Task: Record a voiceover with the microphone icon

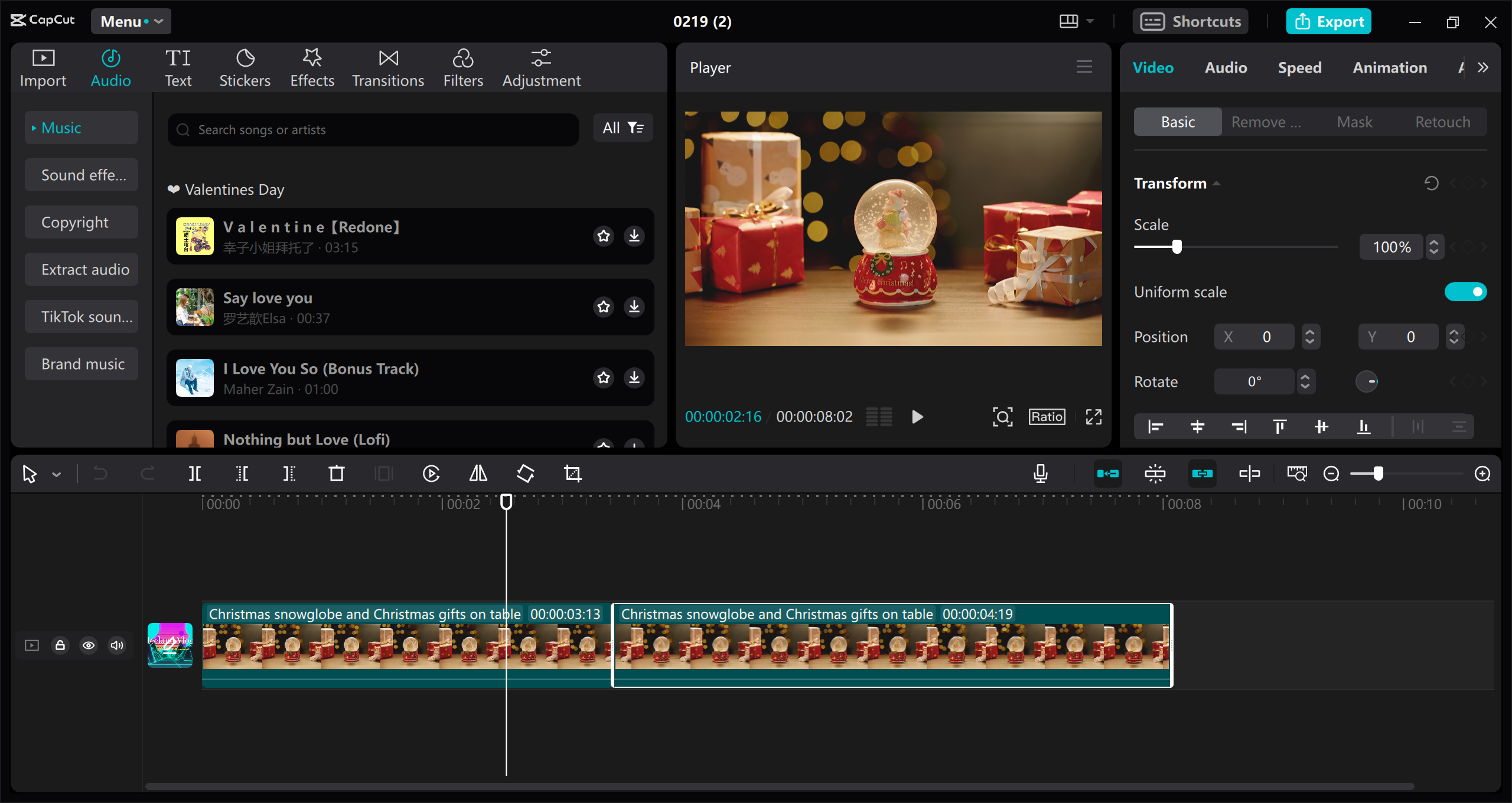Action: (1040, 473)
